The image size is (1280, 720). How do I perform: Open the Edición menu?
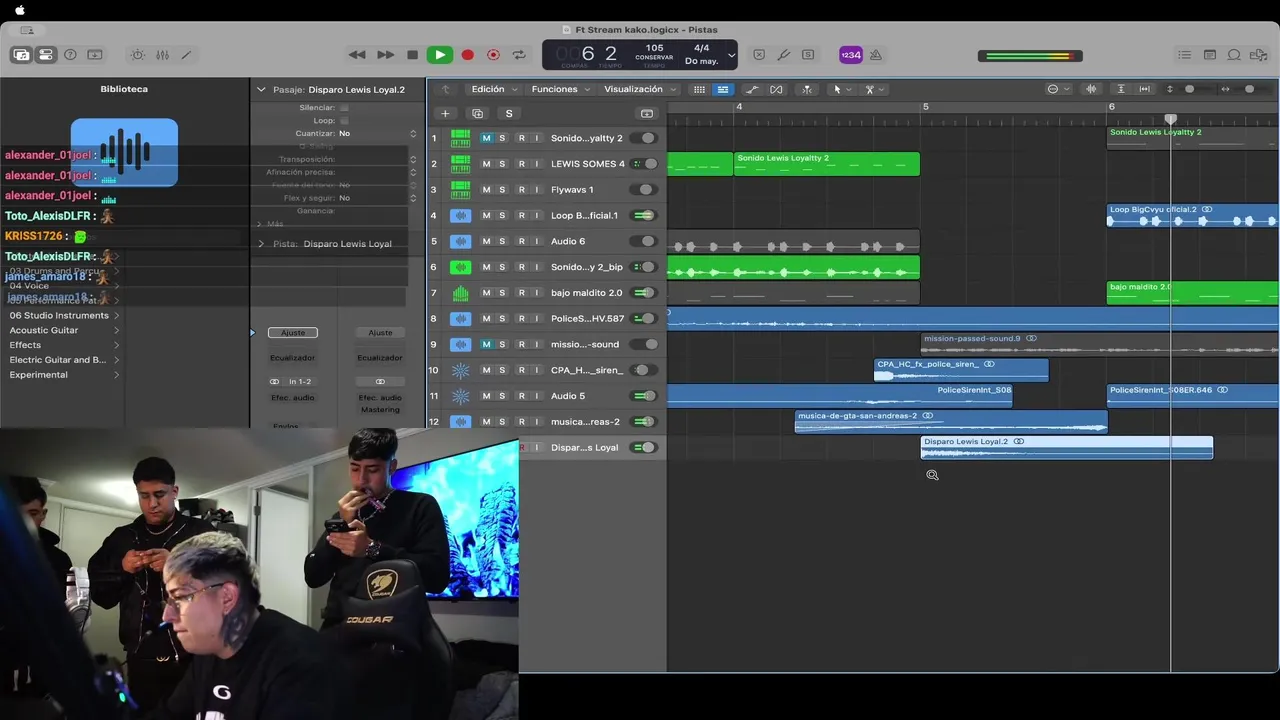point(494,89)
